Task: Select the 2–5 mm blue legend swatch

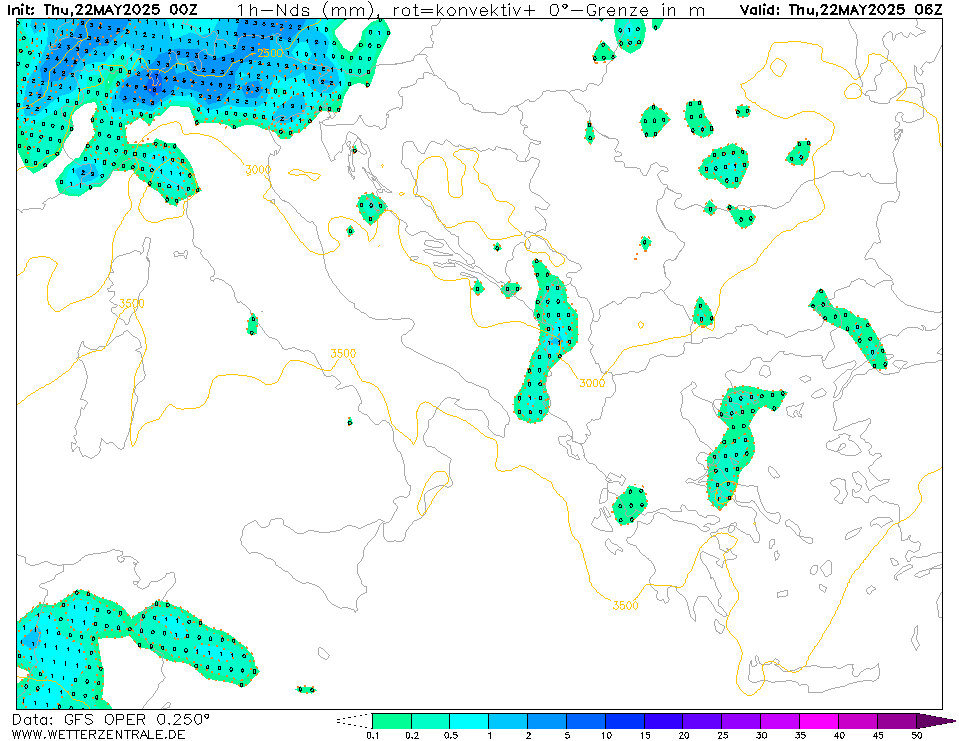Action: click(547, 721)
